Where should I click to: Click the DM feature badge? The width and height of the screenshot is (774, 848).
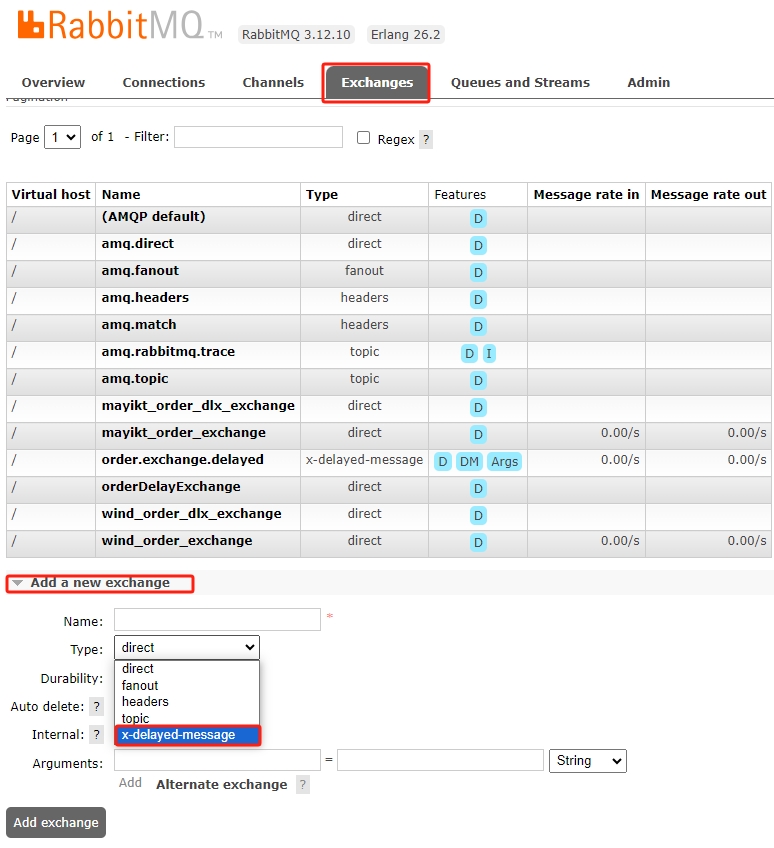(x=469, y=461)
